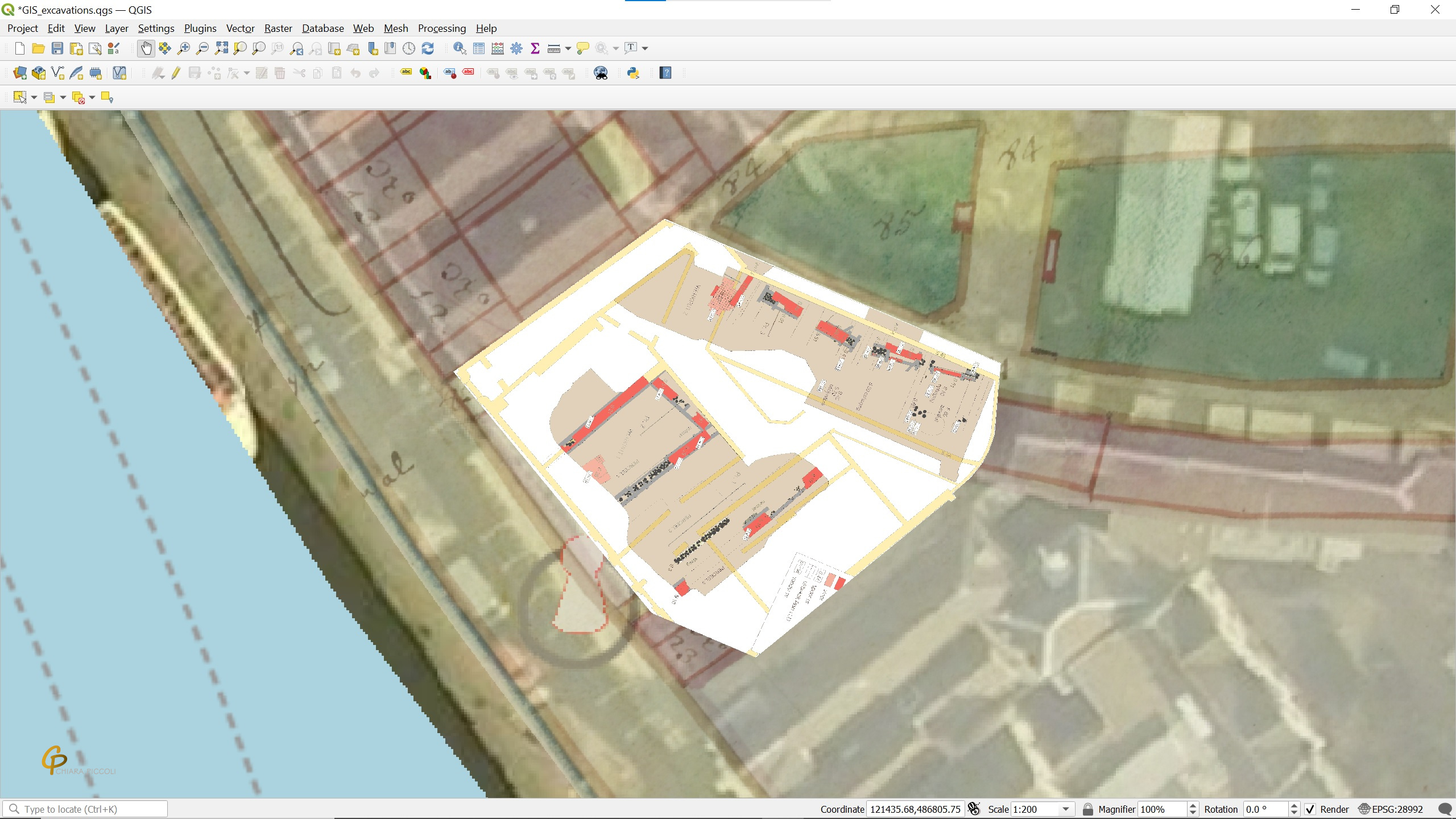Open the Plugins menu
Screen dimensions: 1456x819
coord(200,28)
